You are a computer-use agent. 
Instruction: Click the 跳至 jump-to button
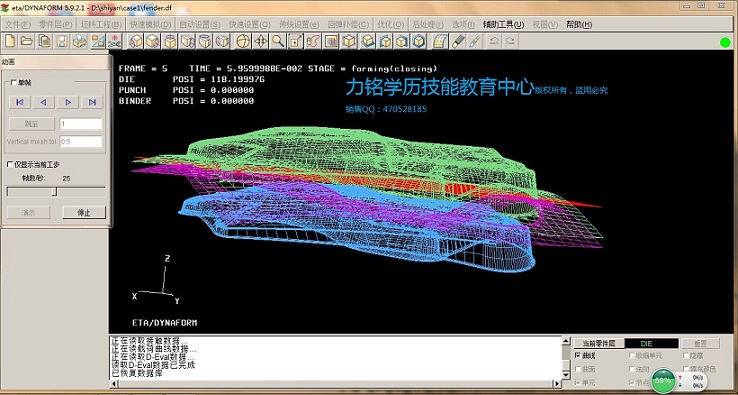[32, 124]
